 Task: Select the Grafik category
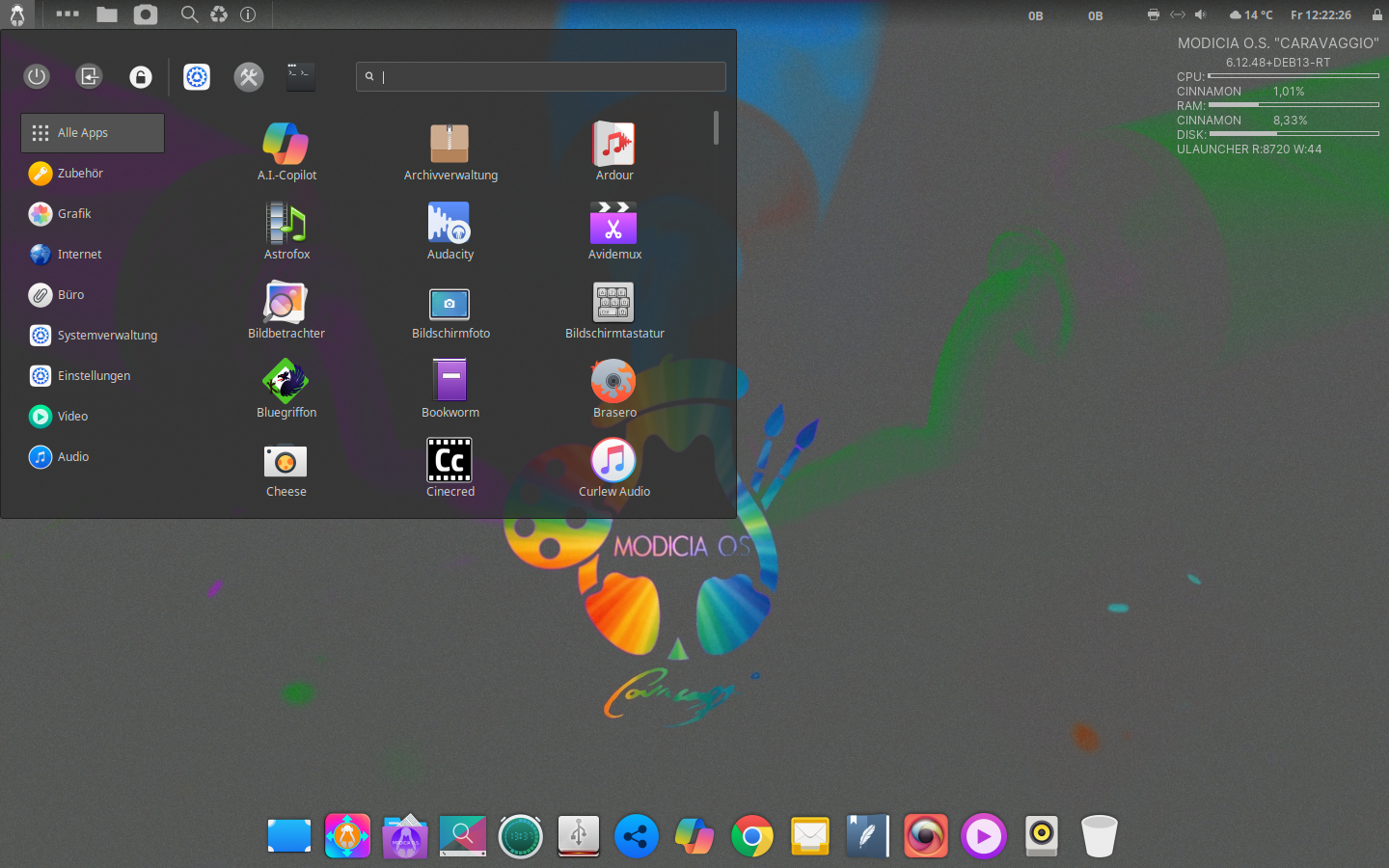click(74, 214)
